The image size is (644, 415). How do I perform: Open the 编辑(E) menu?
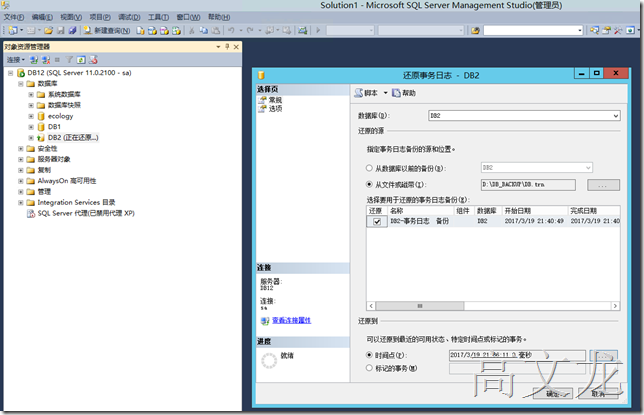point(42,17)
